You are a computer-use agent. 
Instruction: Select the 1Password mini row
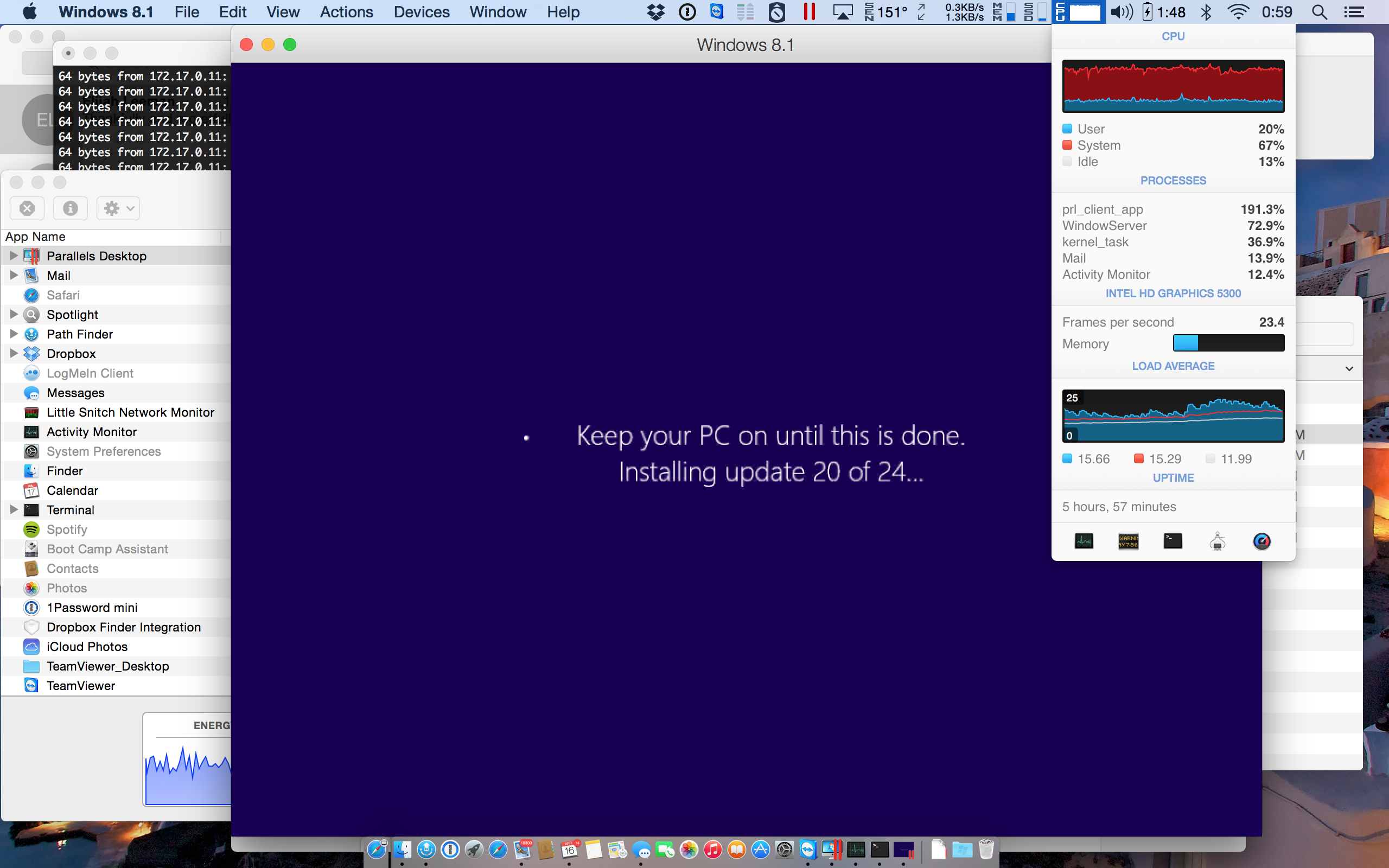[116, 607]
